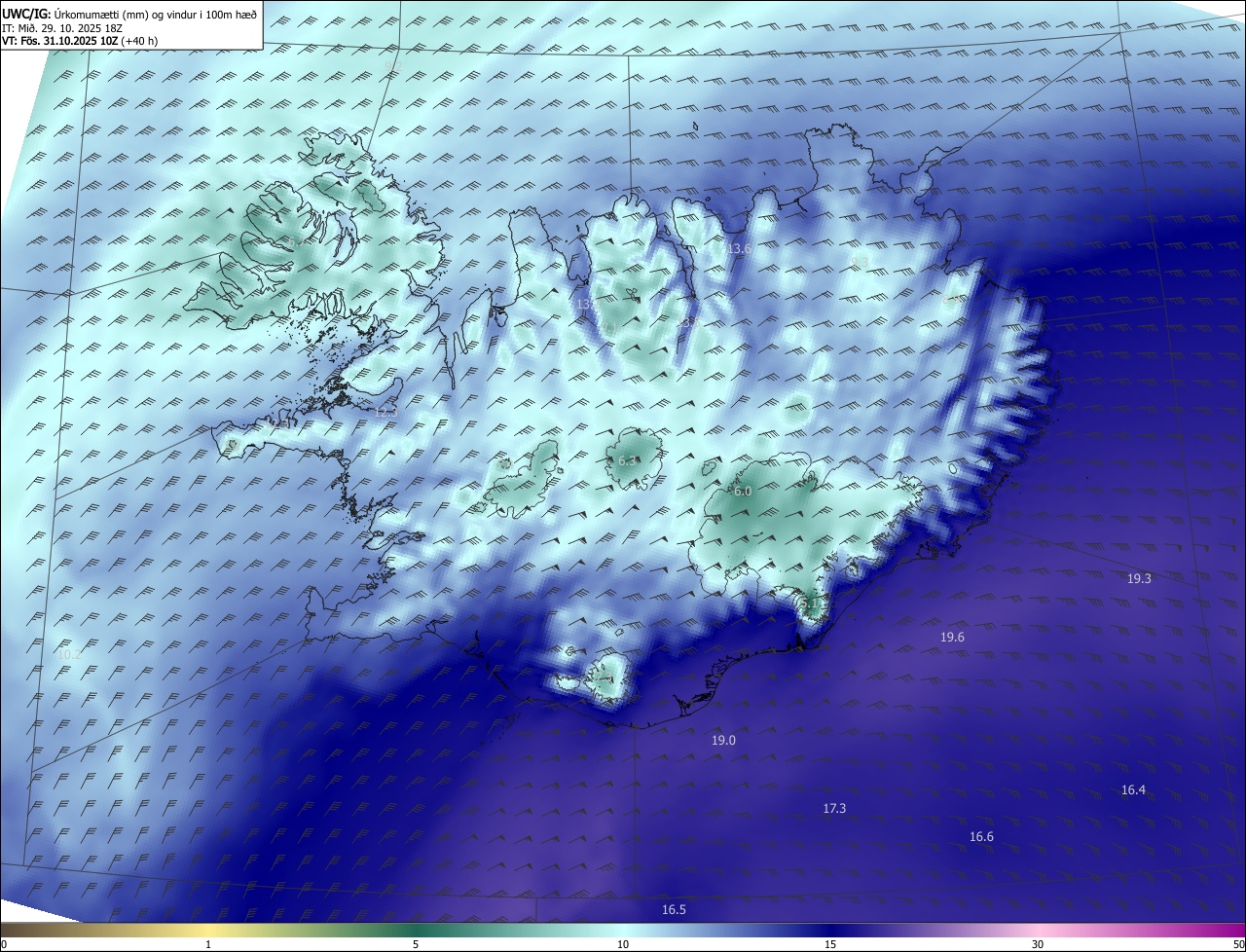Click the 16.5 value label on map
The width and height of the screenshot is (1246, 952).
[x=674, y=909]
